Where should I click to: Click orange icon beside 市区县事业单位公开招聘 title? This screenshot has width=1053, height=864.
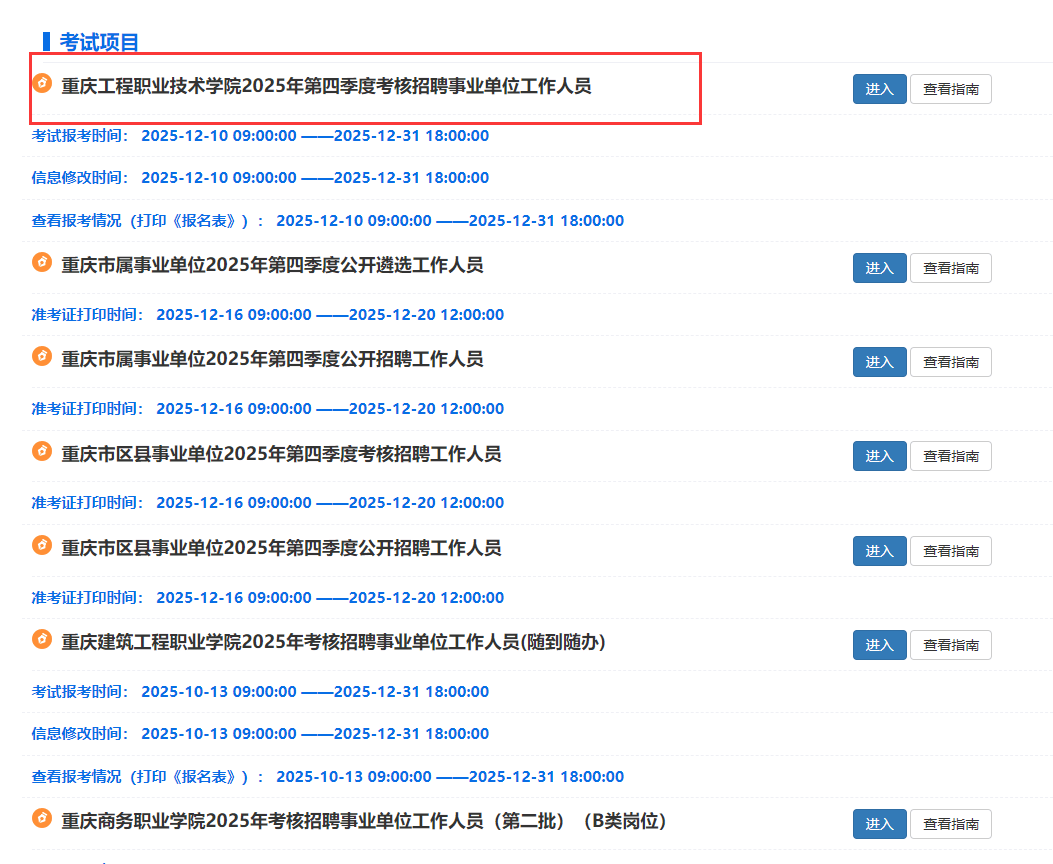[42, 545]
